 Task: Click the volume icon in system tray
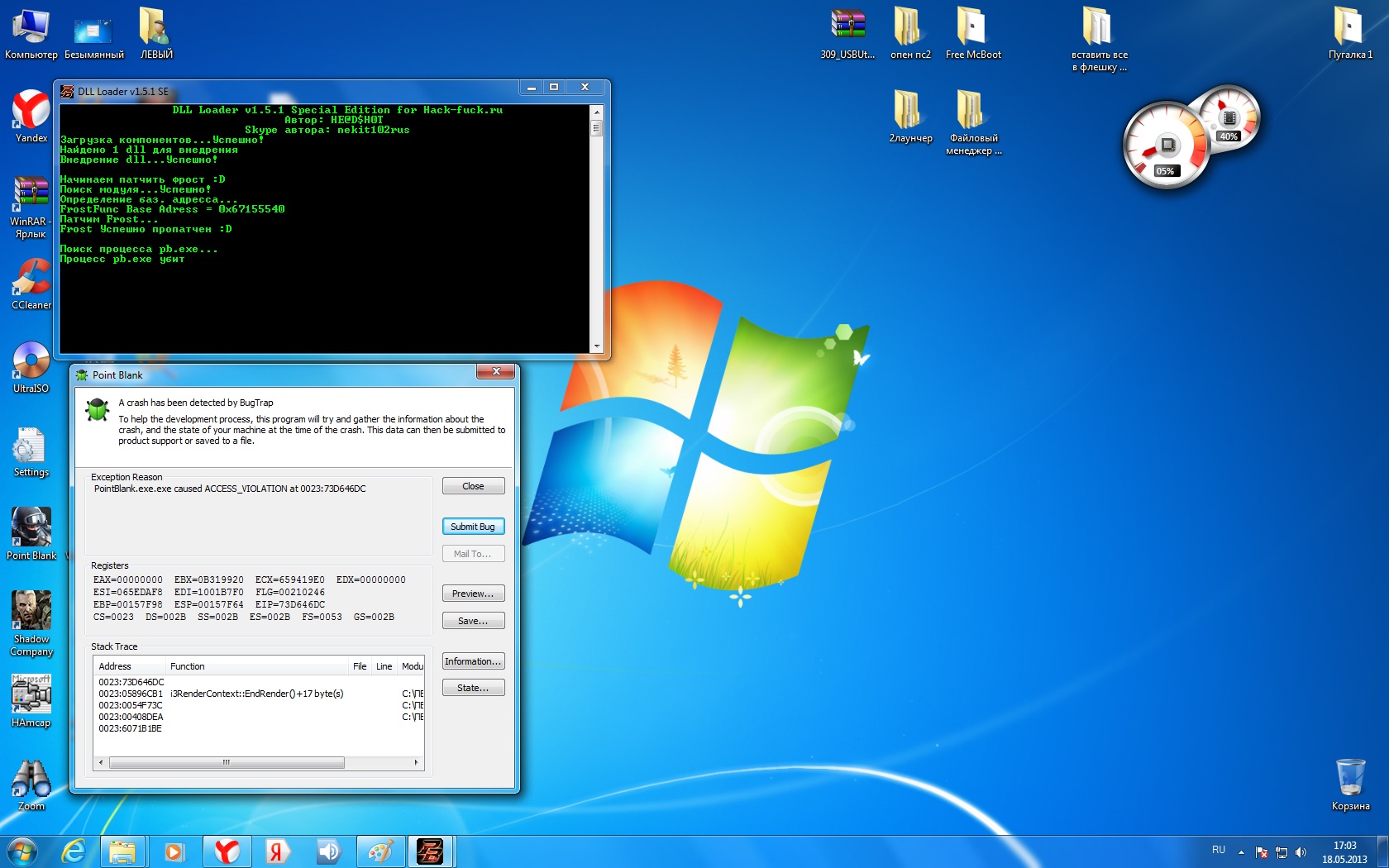[x=1301, y=852]
